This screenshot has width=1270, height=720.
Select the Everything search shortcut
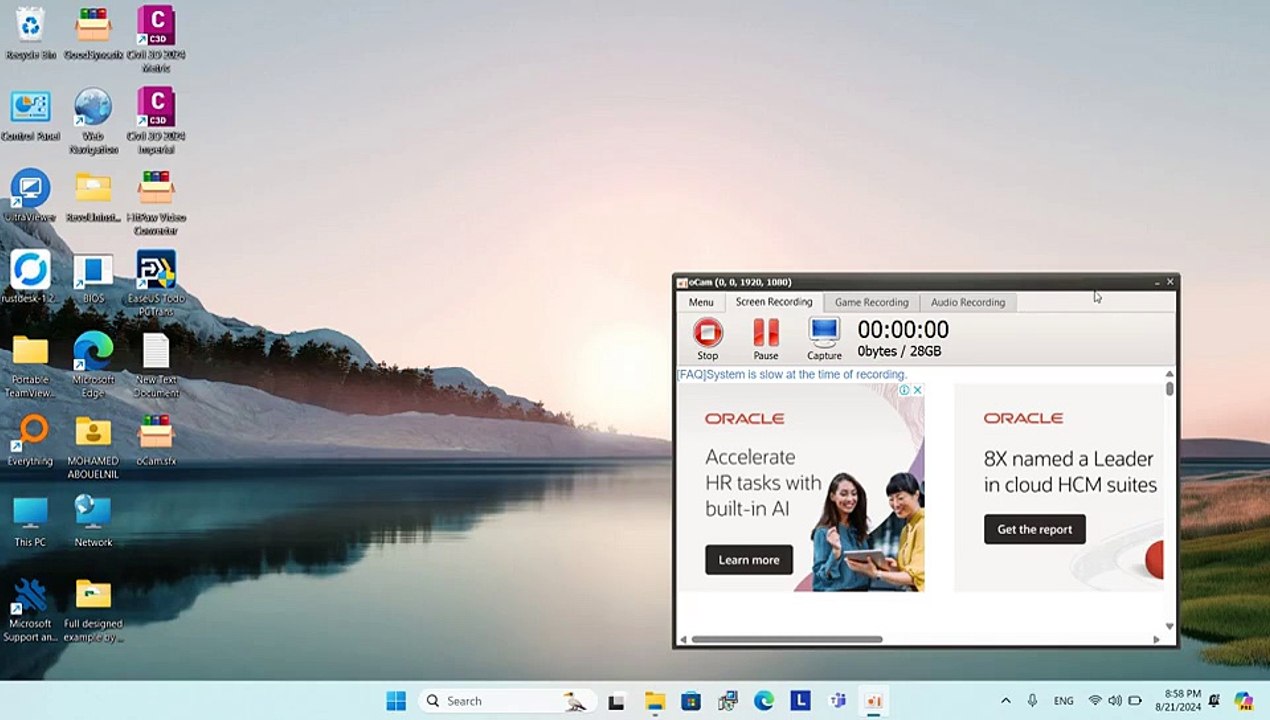(30, 440)
